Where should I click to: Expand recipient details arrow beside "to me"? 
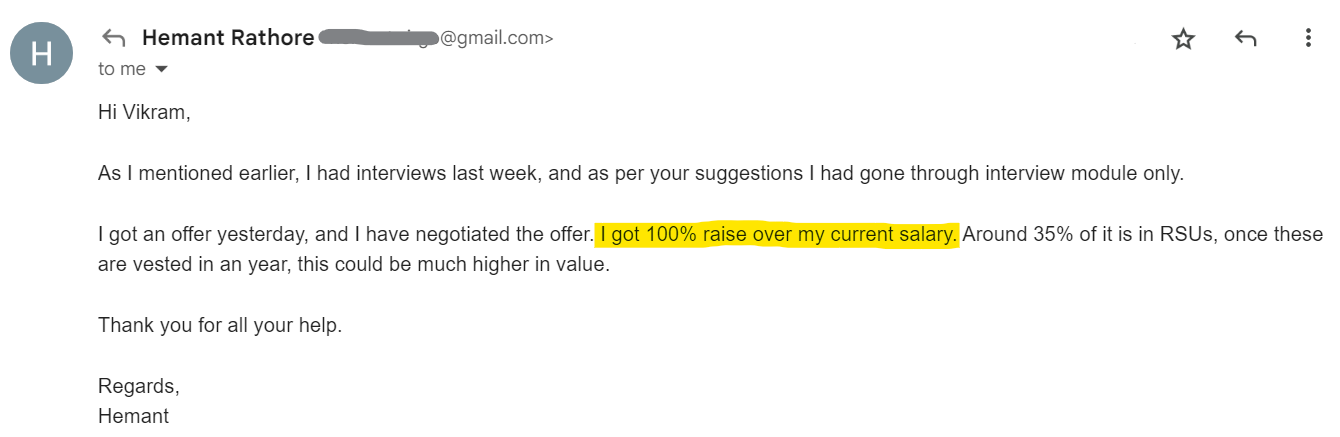click(x=161, y=69)
